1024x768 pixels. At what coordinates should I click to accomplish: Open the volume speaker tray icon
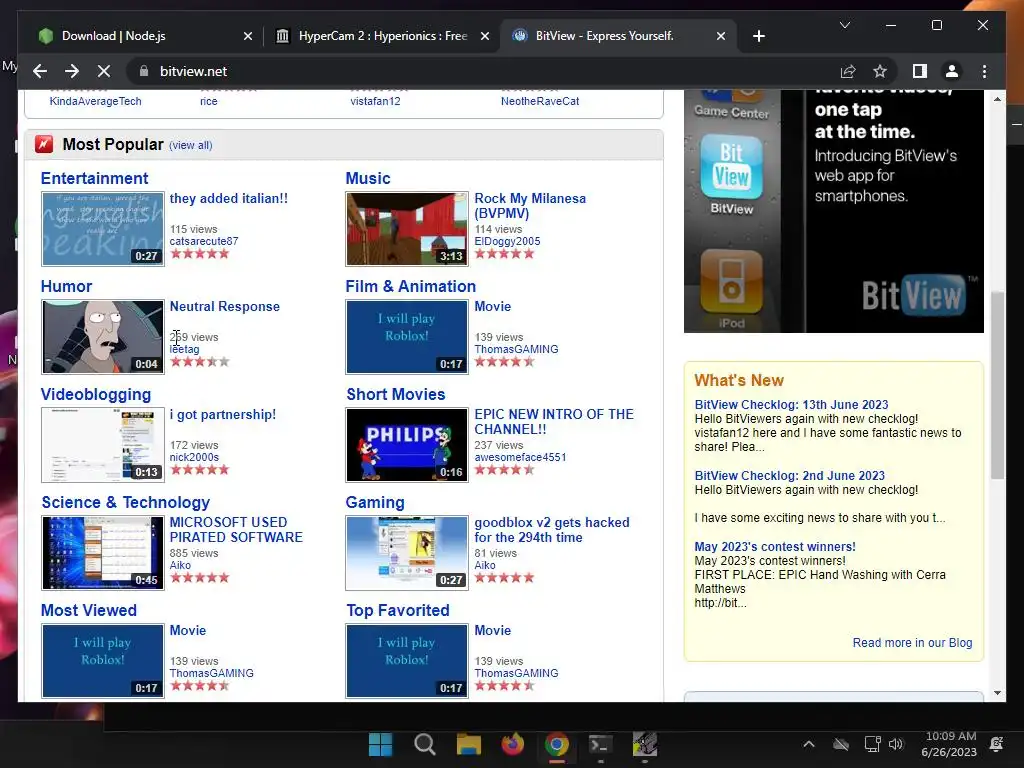tap(896, 744)
